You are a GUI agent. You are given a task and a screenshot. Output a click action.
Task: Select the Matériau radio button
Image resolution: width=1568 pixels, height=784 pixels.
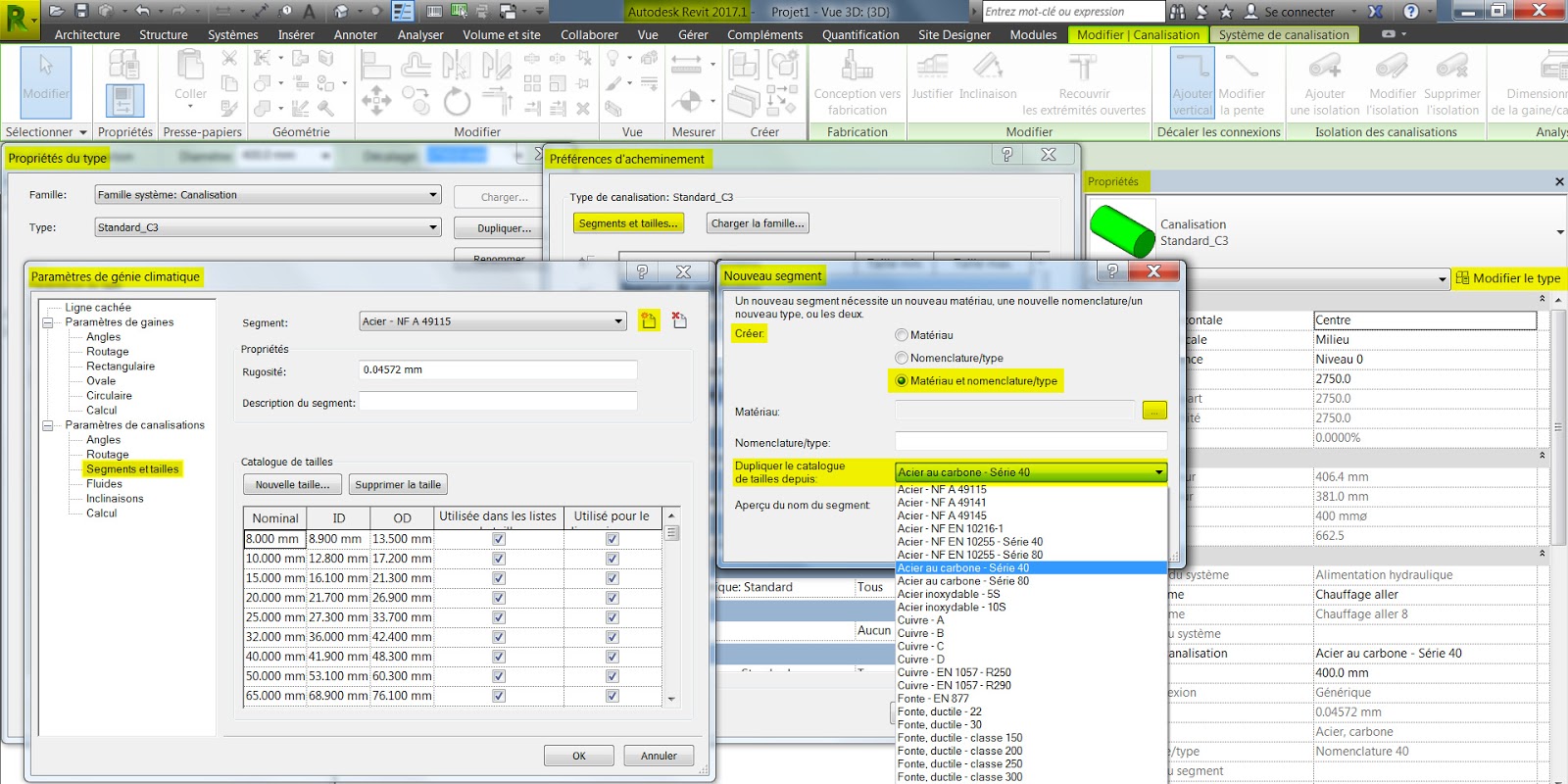[x=902, y=335]
